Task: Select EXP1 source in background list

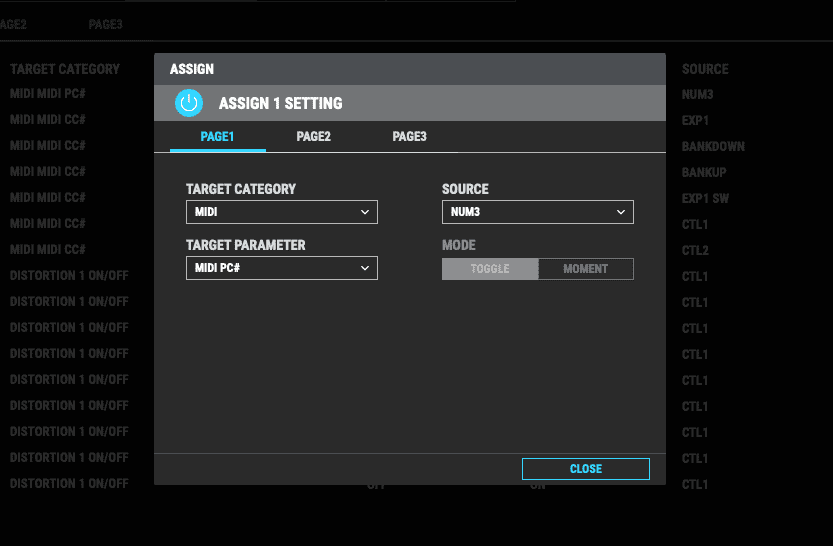Action: pos(695,121)
